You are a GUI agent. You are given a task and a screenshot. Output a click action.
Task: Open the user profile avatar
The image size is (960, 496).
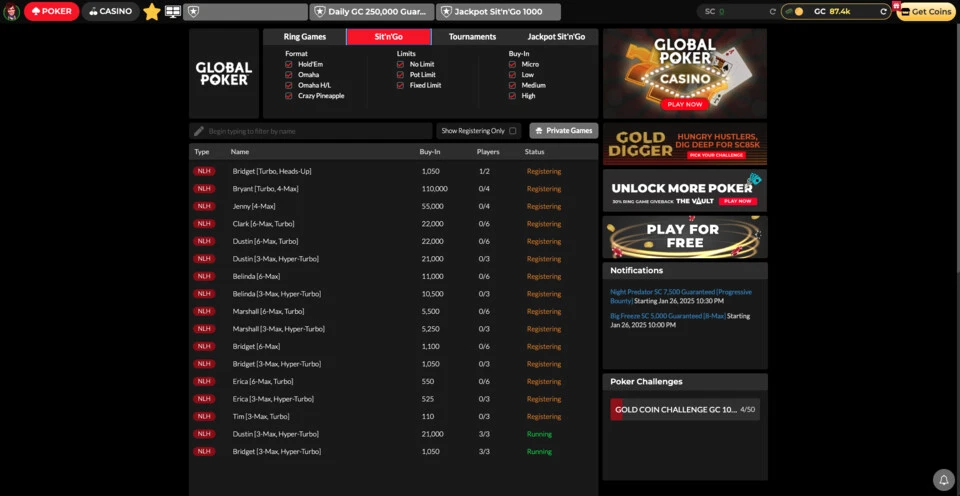12,11
